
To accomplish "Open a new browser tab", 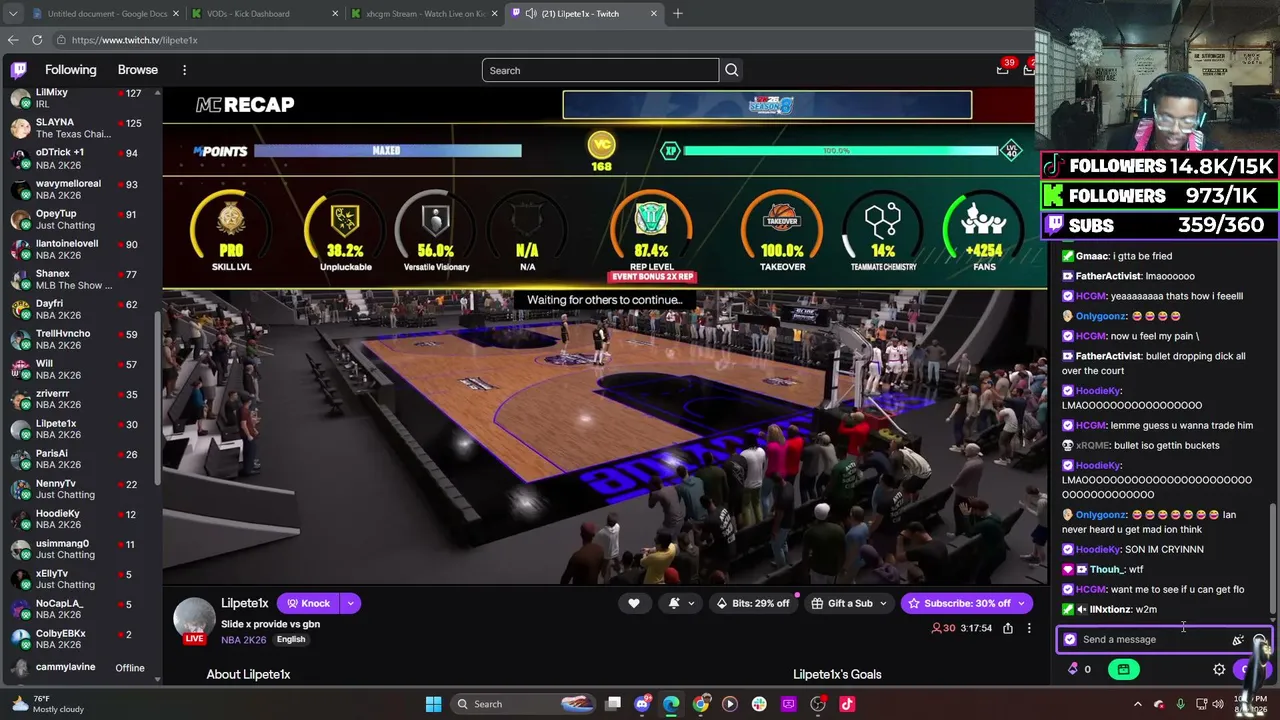I will click(x=678, y=14).
